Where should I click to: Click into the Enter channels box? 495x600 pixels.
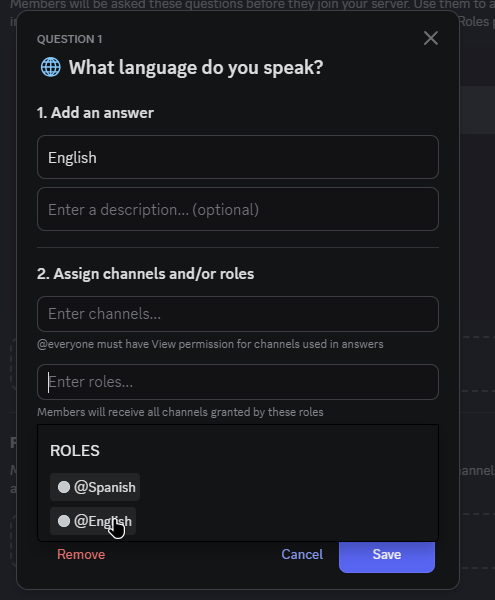[238, 314]
